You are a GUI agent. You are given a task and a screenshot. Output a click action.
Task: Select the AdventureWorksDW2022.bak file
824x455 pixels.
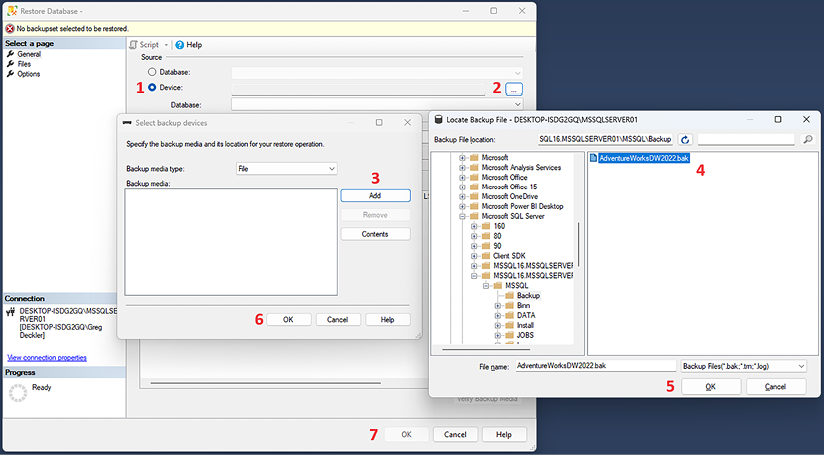(640, 159)
